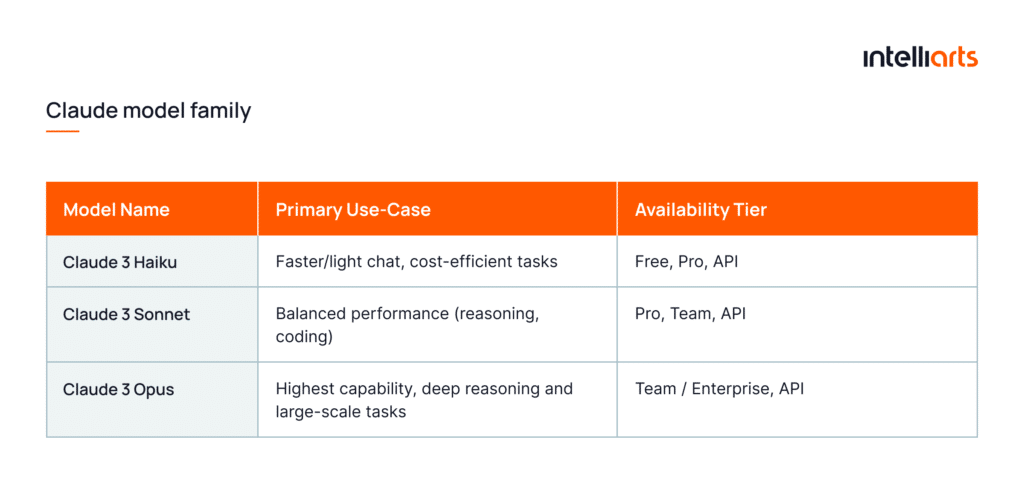Select the Claude 3 Opus model name cell

(118, 389)
